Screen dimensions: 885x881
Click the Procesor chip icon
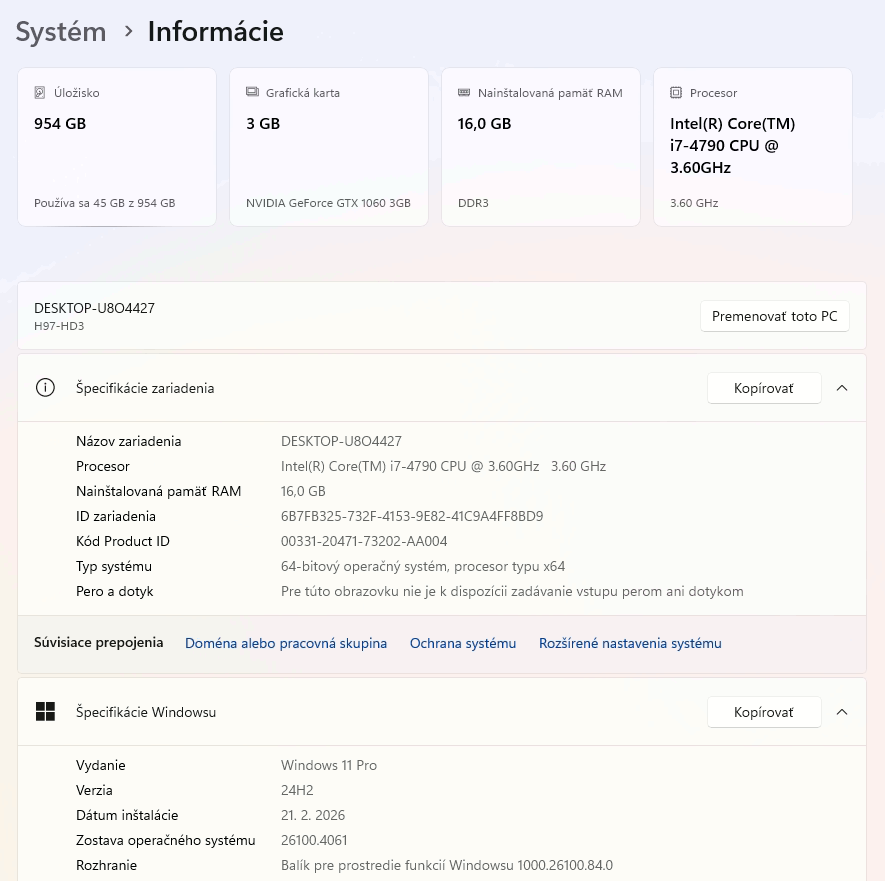677,93
